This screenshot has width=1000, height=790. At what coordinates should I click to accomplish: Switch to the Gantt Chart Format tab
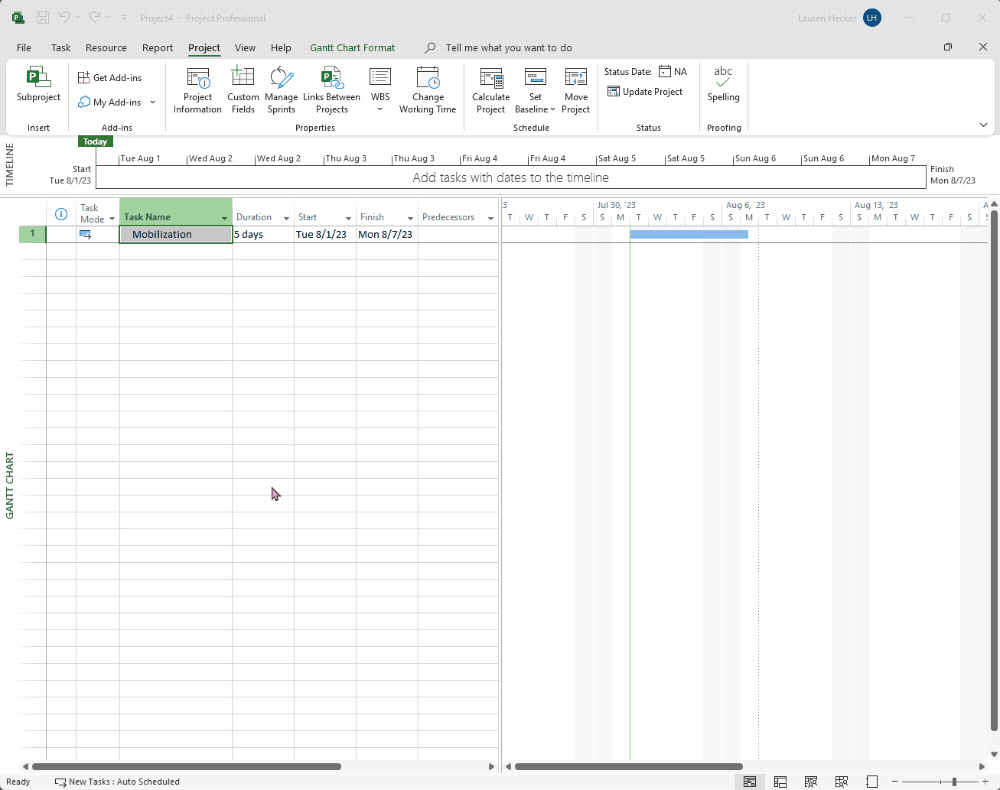click(352, 47)
